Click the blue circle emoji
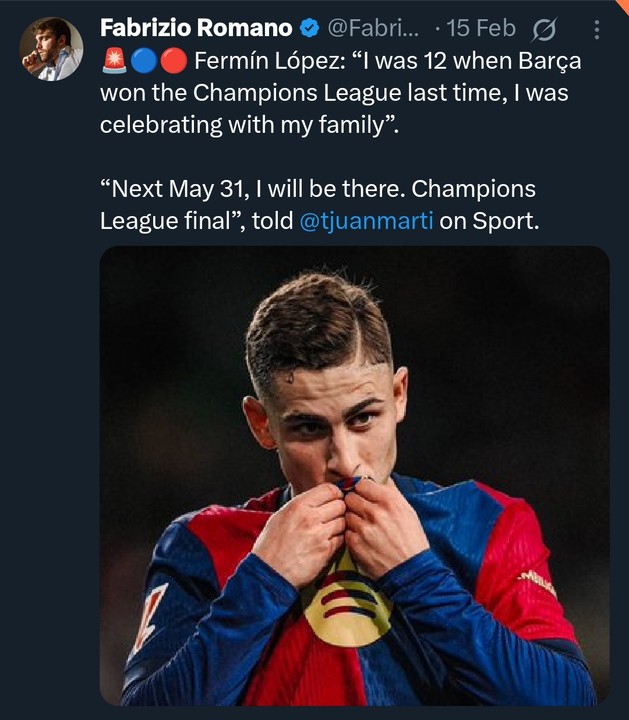The image size is (629, 720). point(143,62)
